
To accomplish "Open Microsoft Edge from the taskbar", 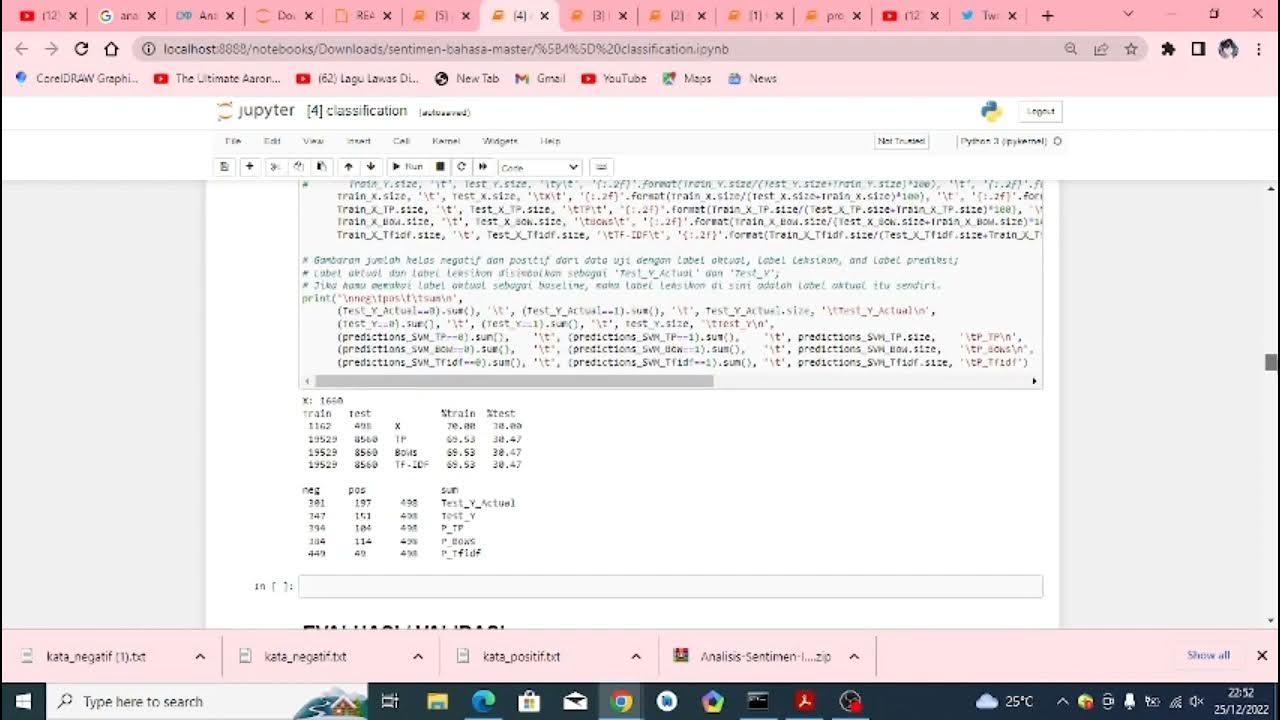I will 483,701.
